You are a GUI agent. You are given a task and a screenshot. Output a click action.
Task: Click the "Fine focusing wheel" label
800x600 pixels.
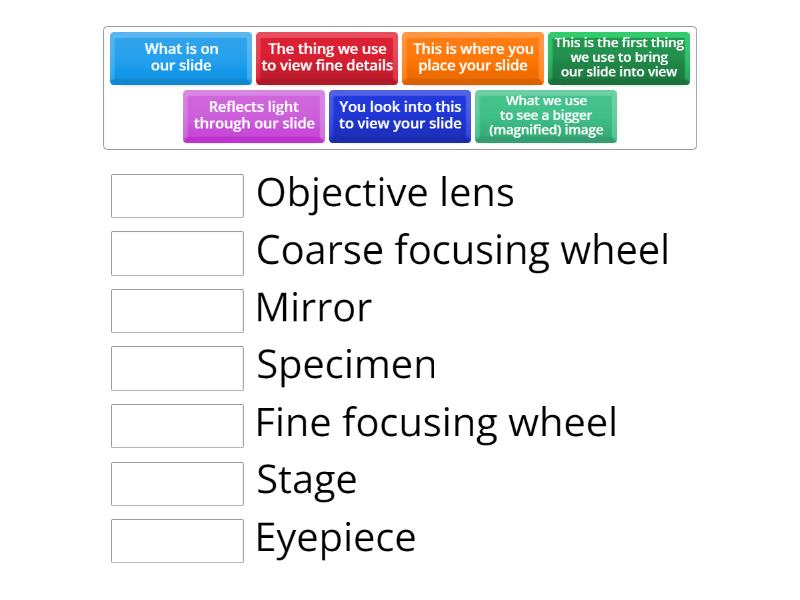click(436, 423)
